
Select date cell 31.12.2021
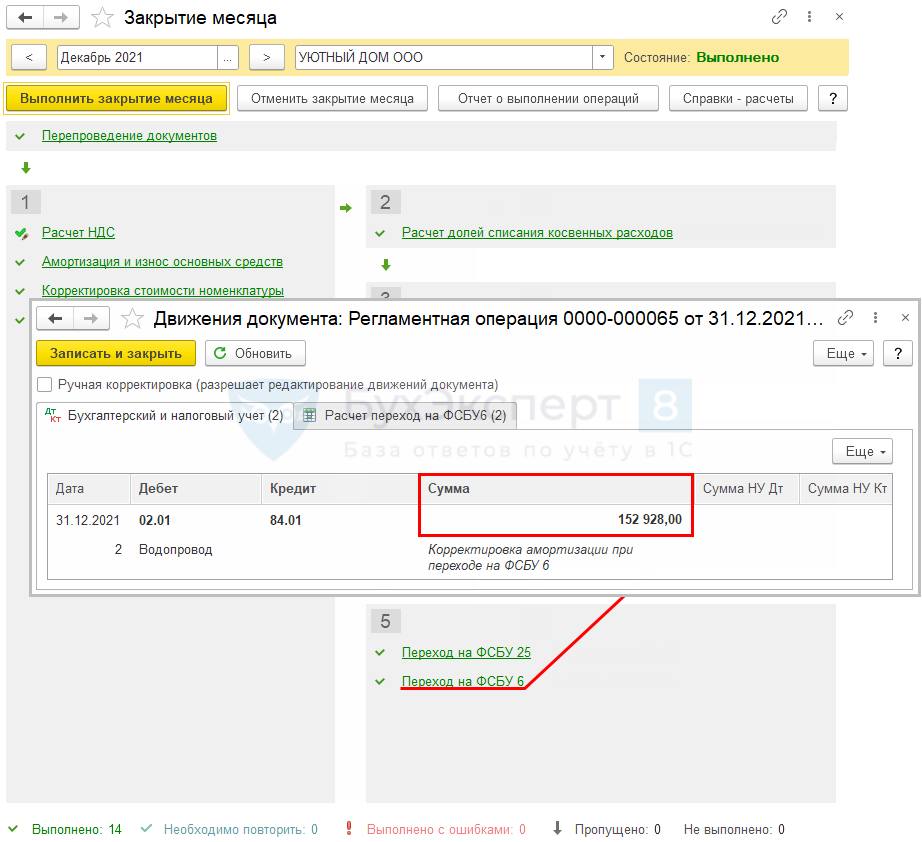[x=88, y=520]
